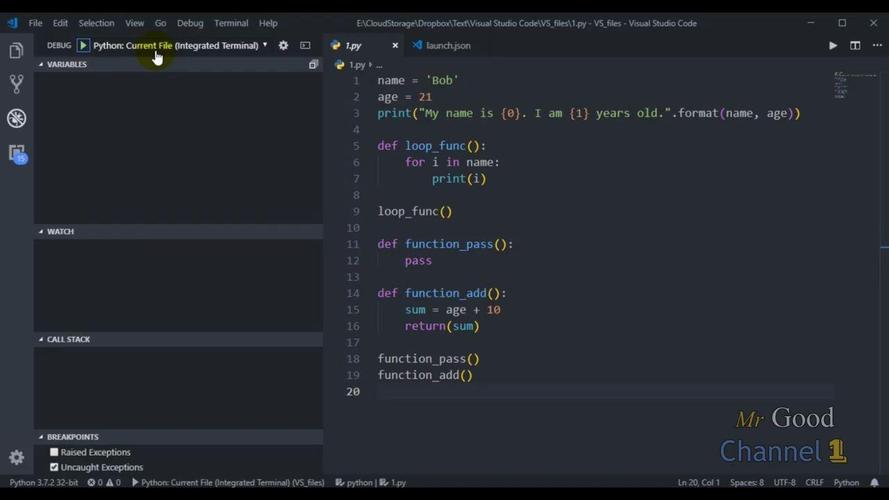
Task: Open the Manage gear in activity bar
Action: [16, 457]
